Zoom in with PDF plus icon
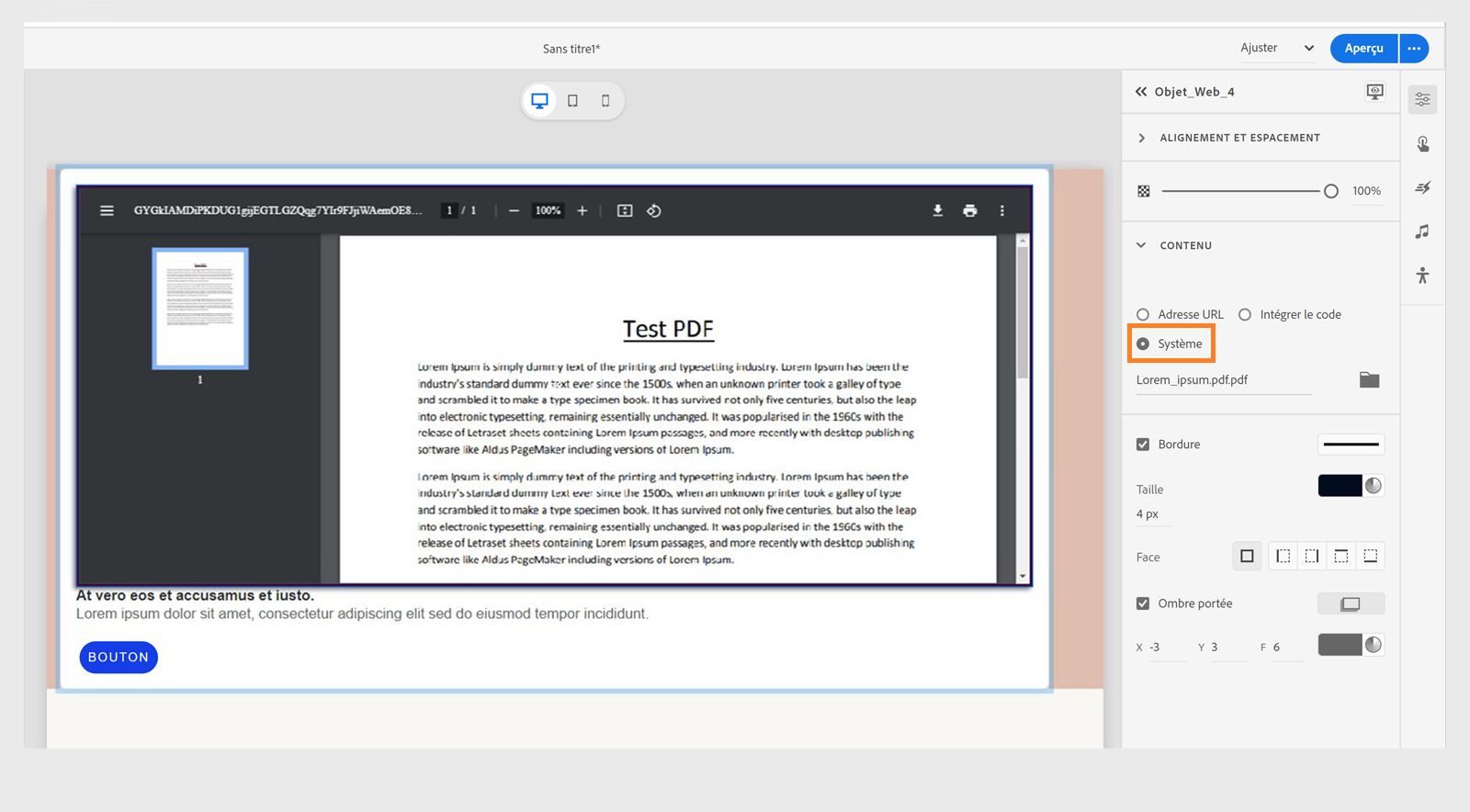The width and height of the screenshot is (1470, 812). (582, 210)
